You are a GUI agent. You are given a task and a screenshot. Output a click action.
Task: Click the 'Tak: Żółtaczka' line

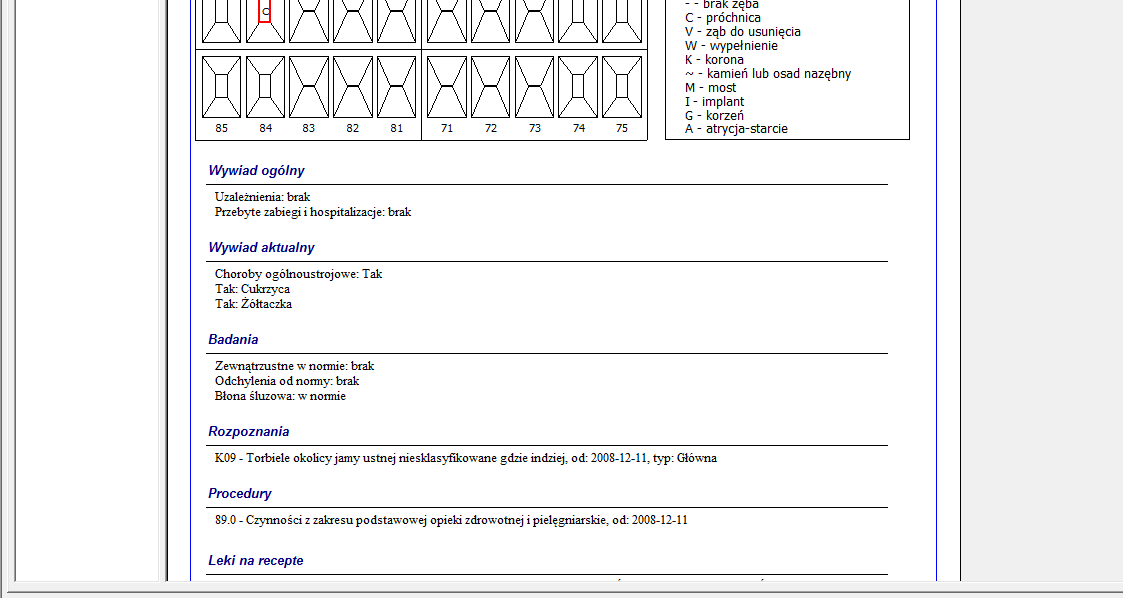[254, 304]
